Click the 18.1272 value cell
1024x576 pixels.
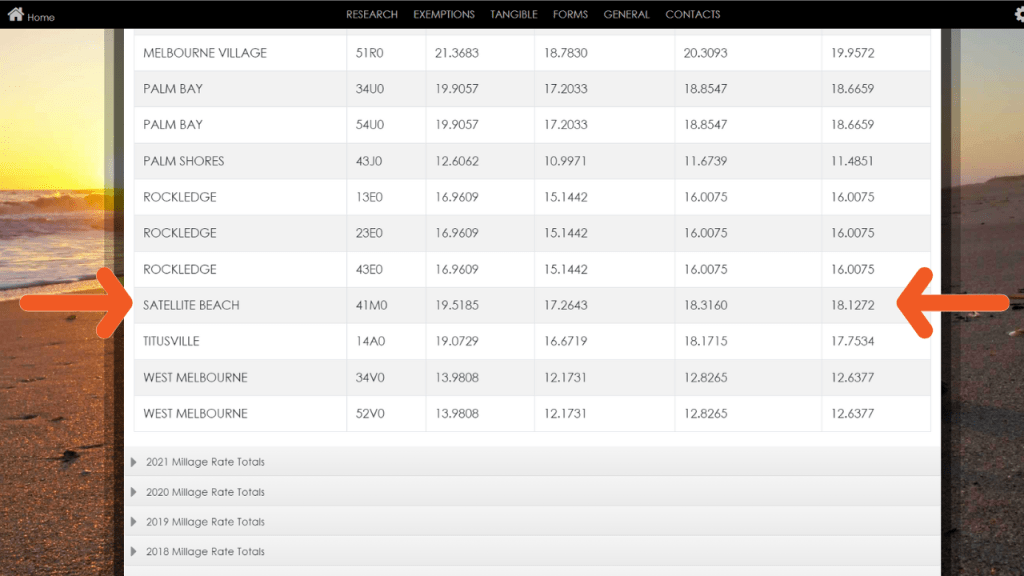pyautogui.click(x=852, y=305)
